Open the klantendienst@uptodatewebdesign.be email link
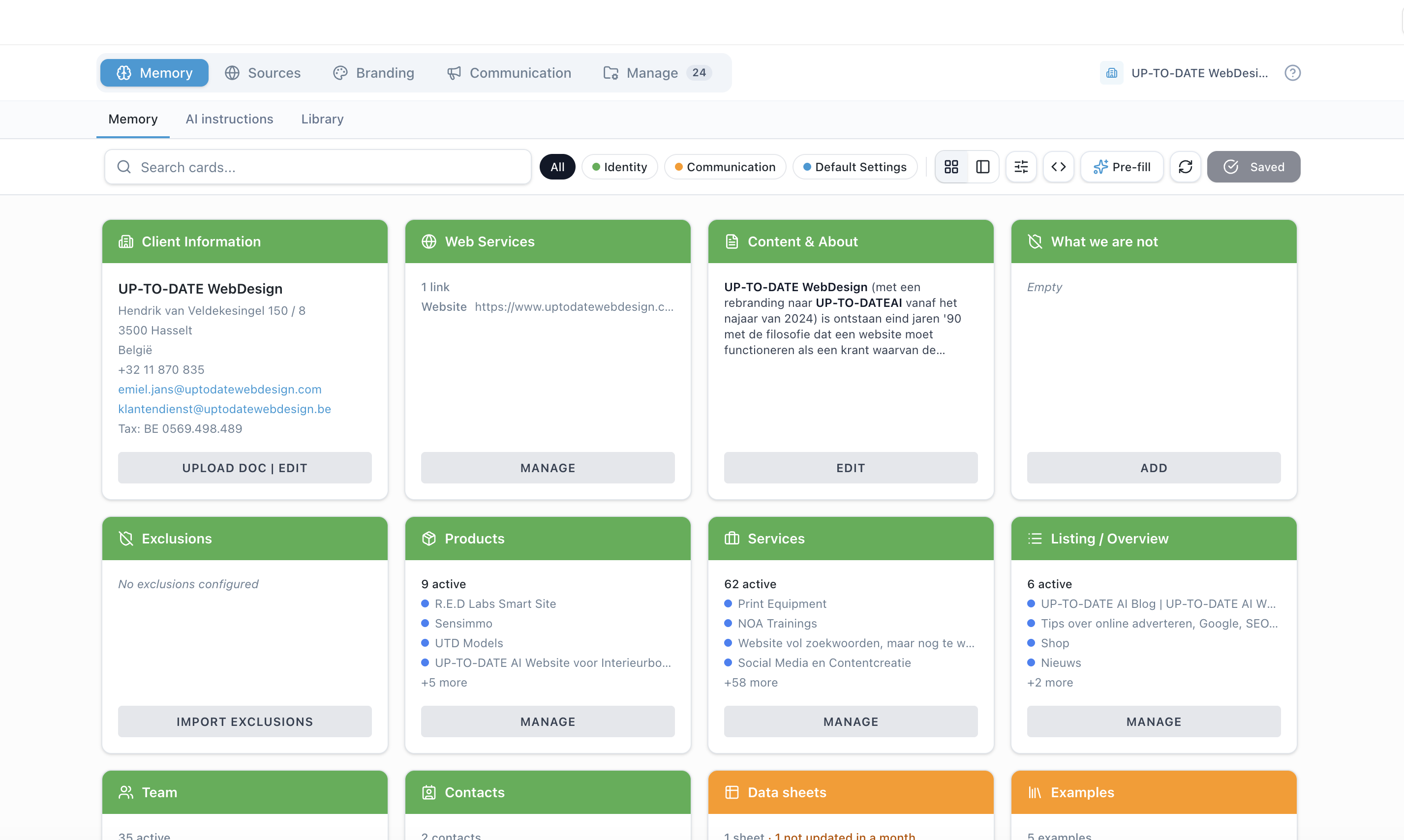The width and height of the screenshot is (1404, 840). pyautogui.click(x=224, y=409)
